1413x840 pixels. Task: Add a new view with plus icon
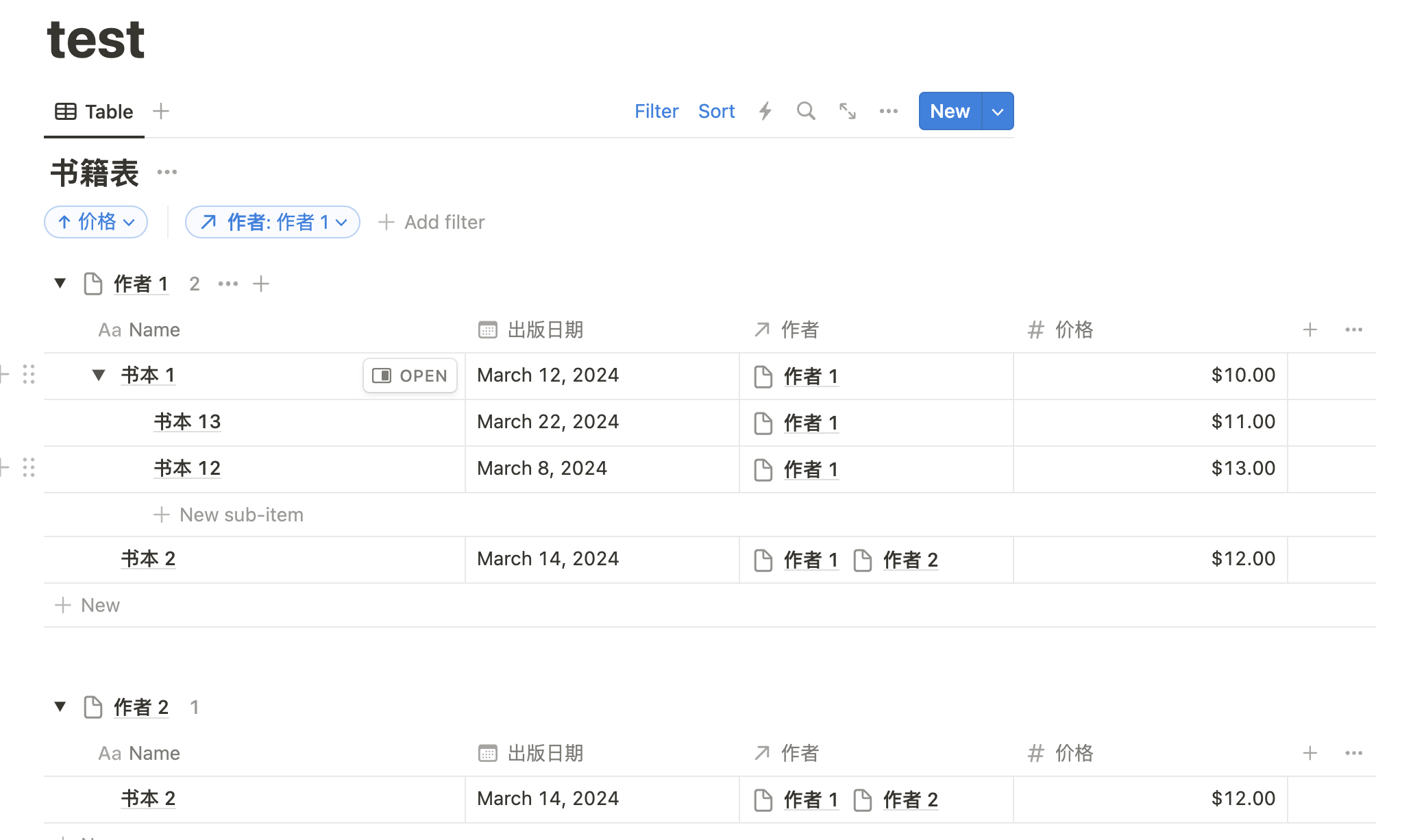[x=161, y=111]
